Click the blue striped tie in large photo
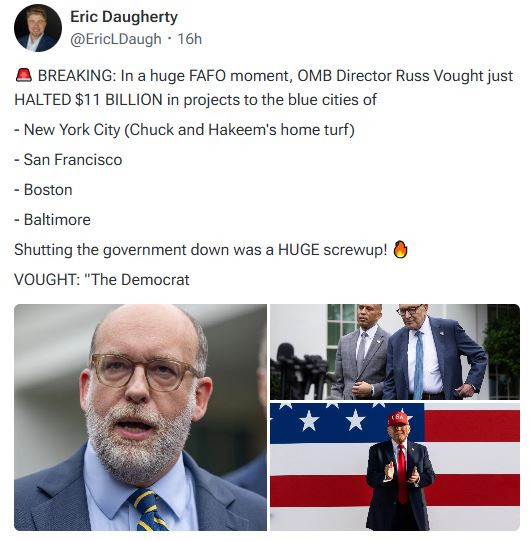Image resolution: width=530 pixels, height=541 pixels. [149, 510]
